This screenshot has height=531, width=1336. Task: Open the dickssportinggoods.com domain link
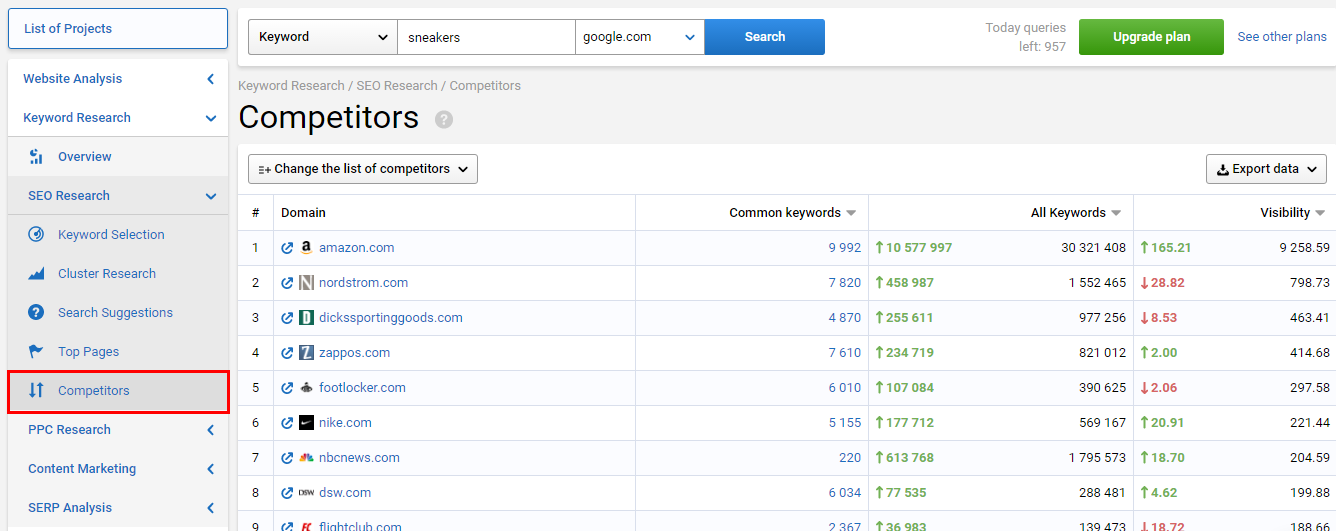tap(391, 318)
